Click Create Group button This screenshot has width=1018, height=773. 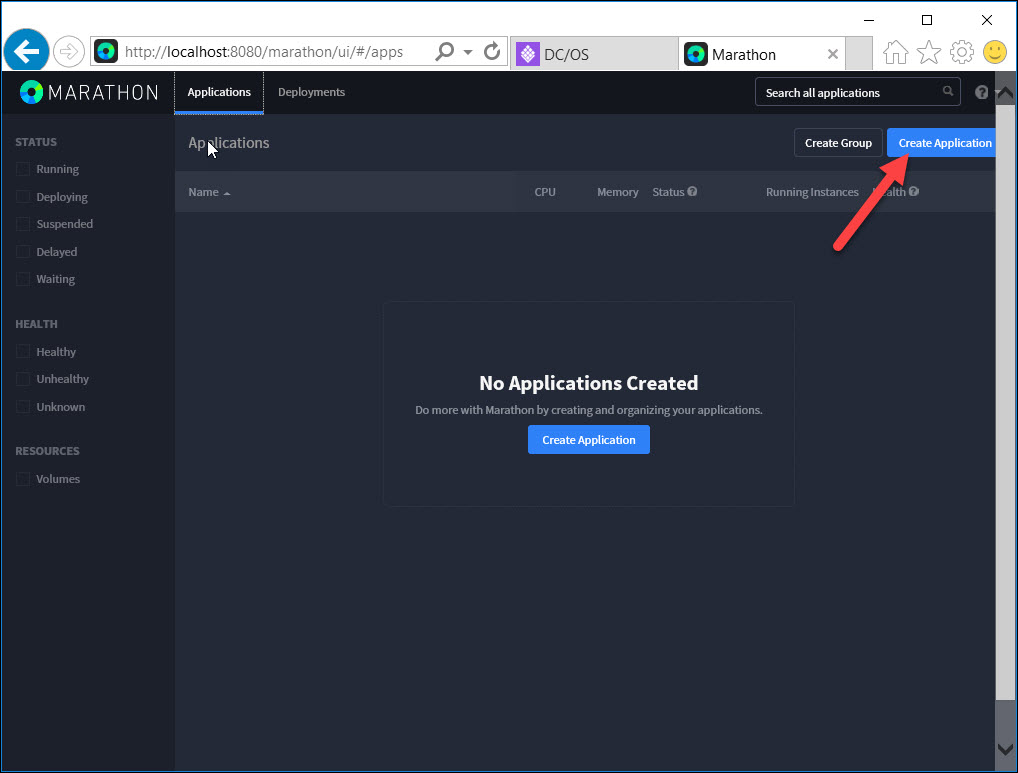click(x=838, y=143)
